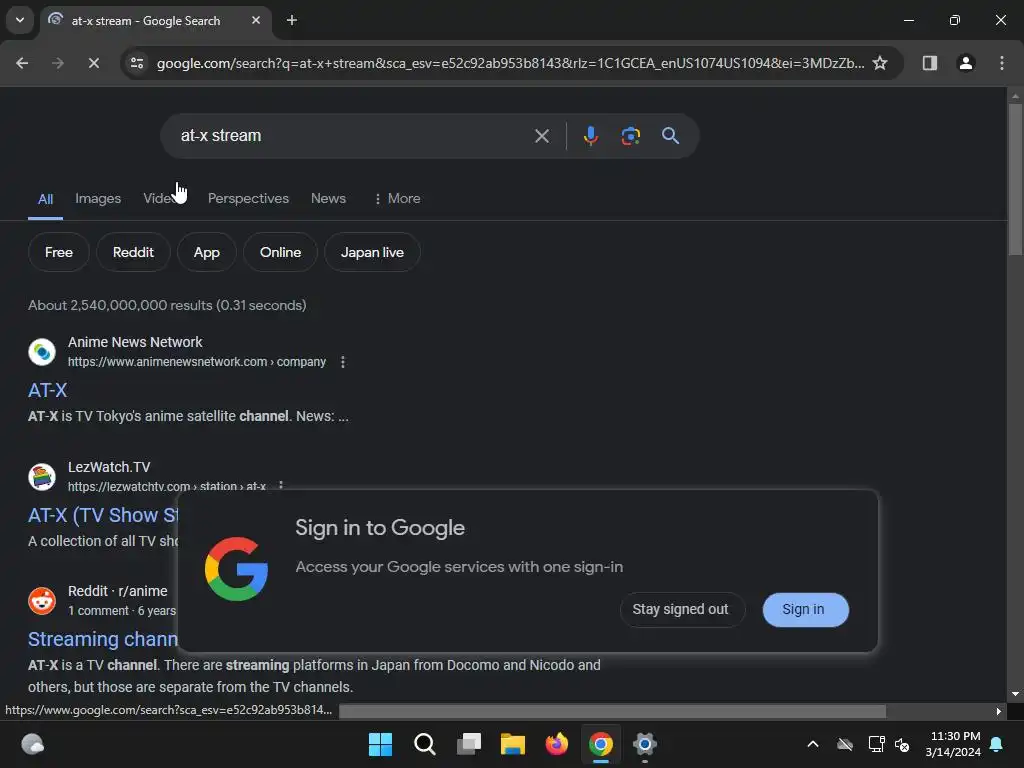Close the at-x stream tab
Screen dimensions: 1024x768
coord(256,20)
